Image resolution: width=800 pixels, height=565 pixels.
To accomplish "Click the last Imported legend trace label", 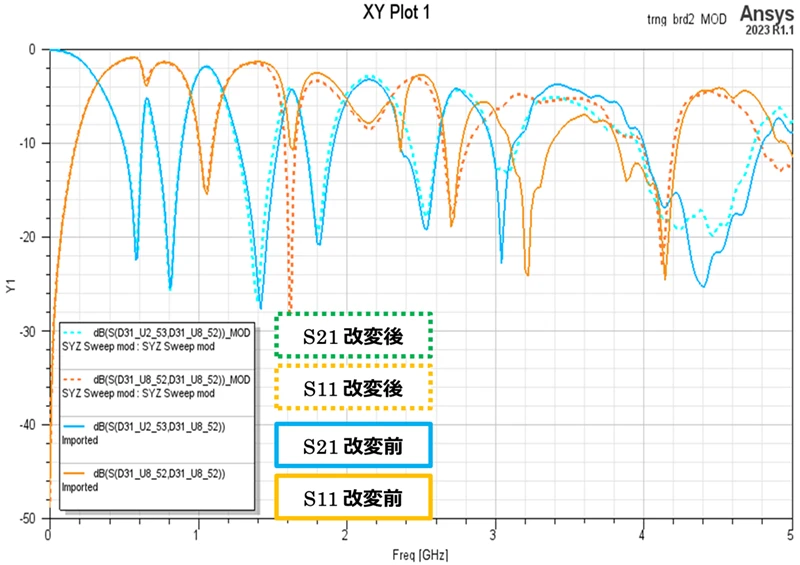I will pyautogui.click(x=80, y=487).
